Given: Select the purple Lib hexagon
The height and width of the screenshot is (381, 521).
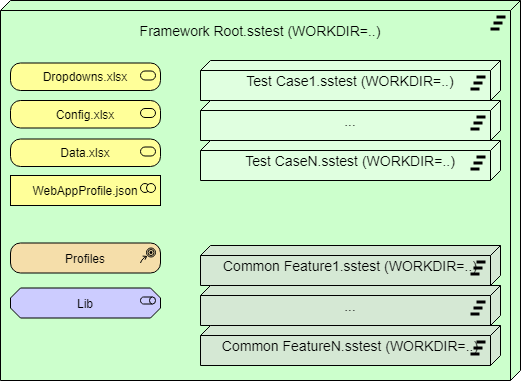Looking at the screenshot, I should pyautogui.click(x=85, y=303).
